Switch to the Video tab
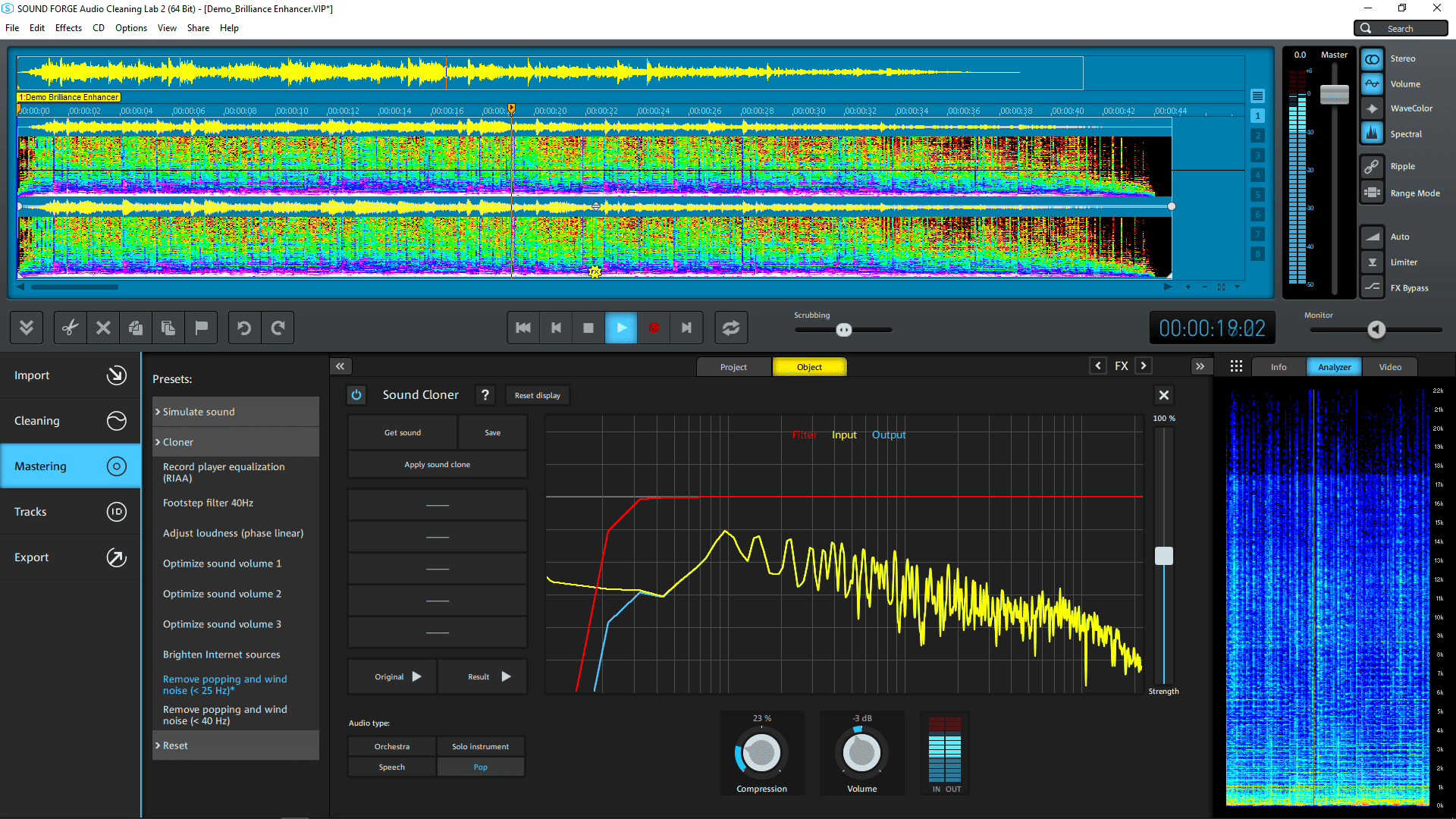Image resolution: width=1456 pixels, height=819 pixels. click(x=1390, y=367)
